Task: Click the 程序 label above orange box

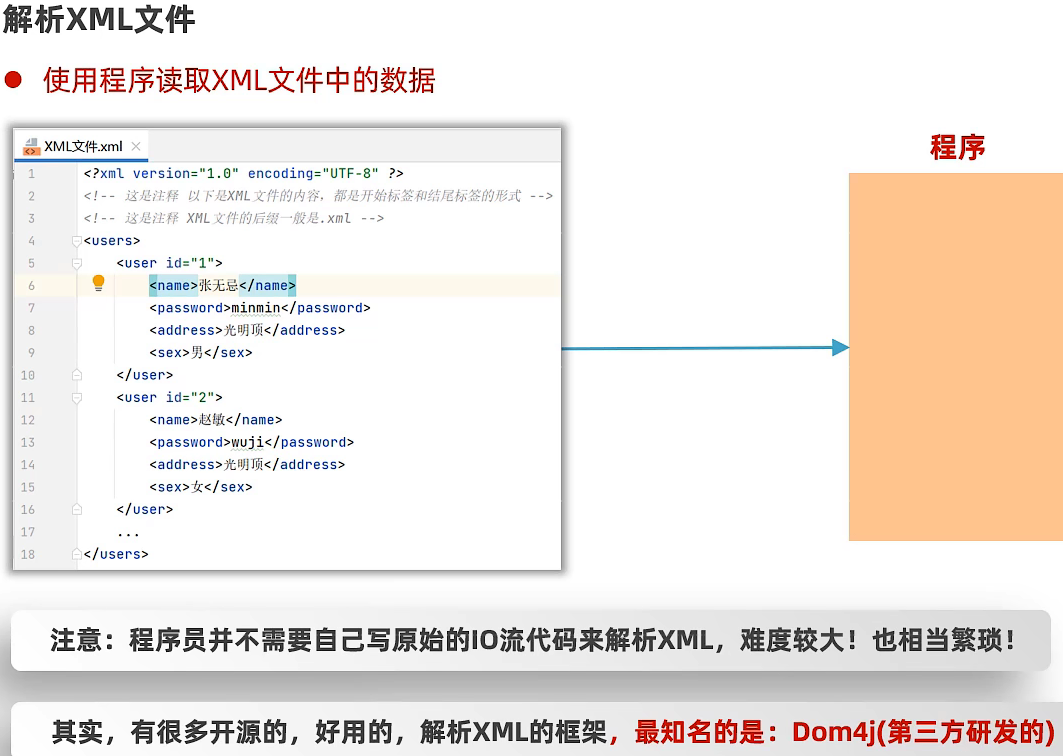Action: coord(957,148)
